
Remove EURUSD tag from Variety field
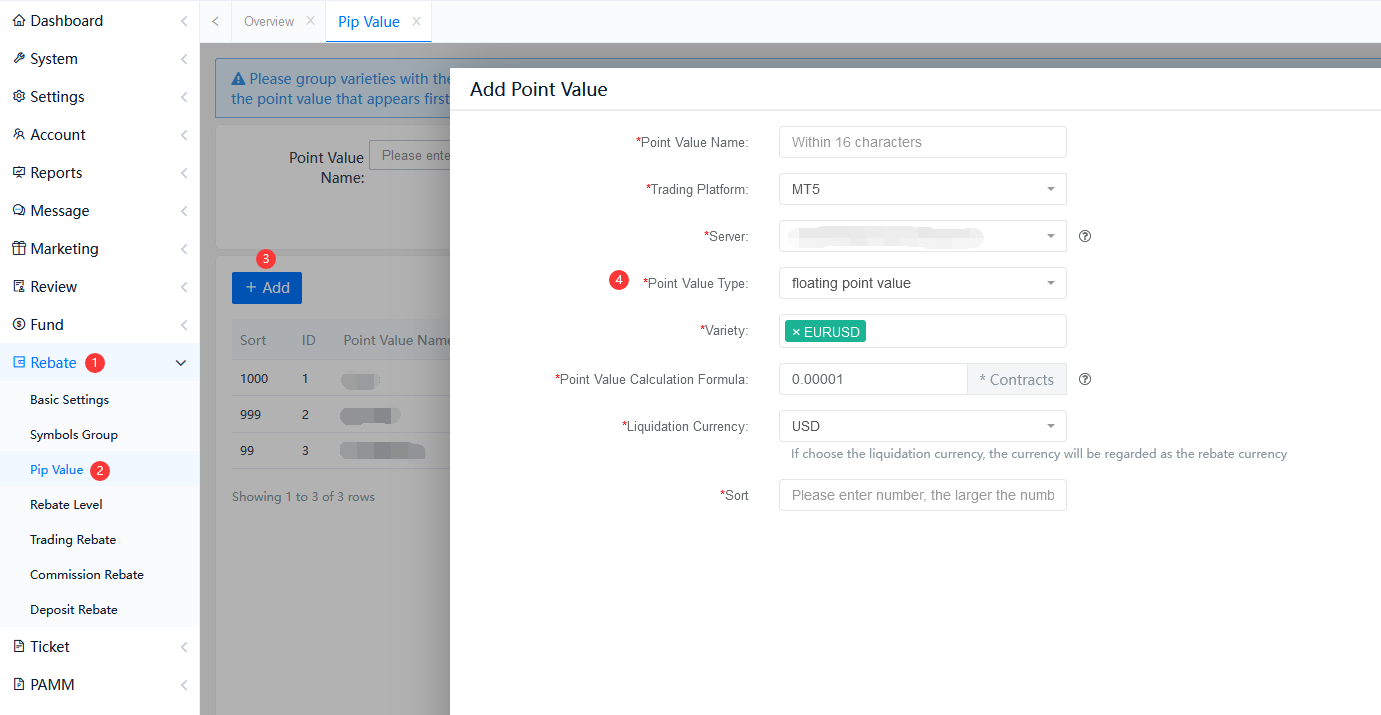[x=796, y=332]
